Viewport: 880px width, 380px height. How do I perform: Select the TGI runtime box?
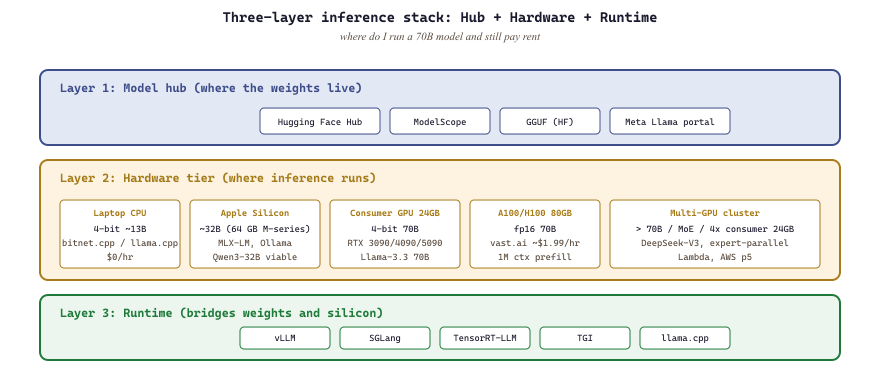tap(585, 338)
